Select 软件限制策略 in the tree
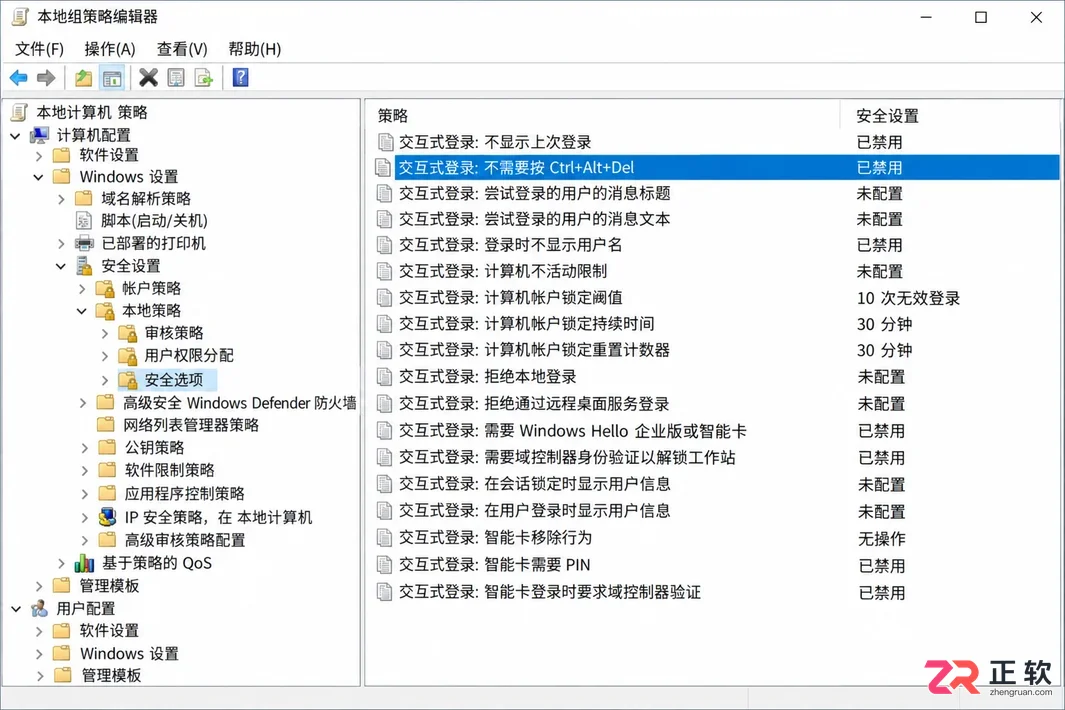Screen dimensions: 1065x710 point(169,469)
